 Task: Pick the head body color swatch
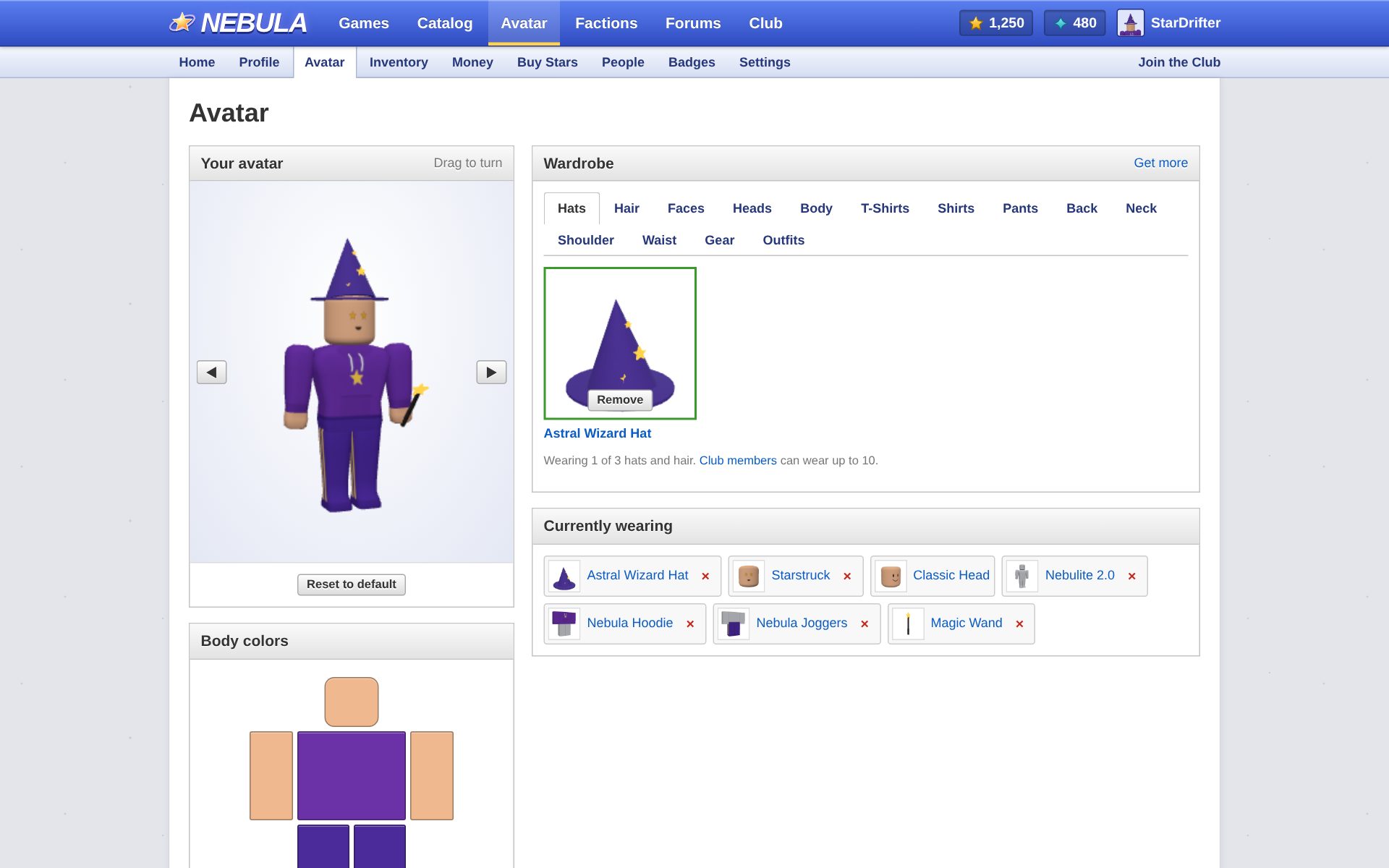352,702
